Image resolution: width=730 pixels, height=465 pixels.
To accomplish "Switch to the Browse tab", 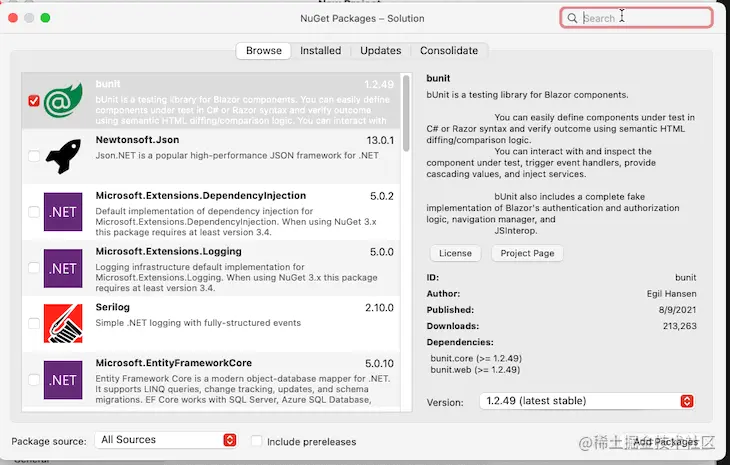I will 264,50.
